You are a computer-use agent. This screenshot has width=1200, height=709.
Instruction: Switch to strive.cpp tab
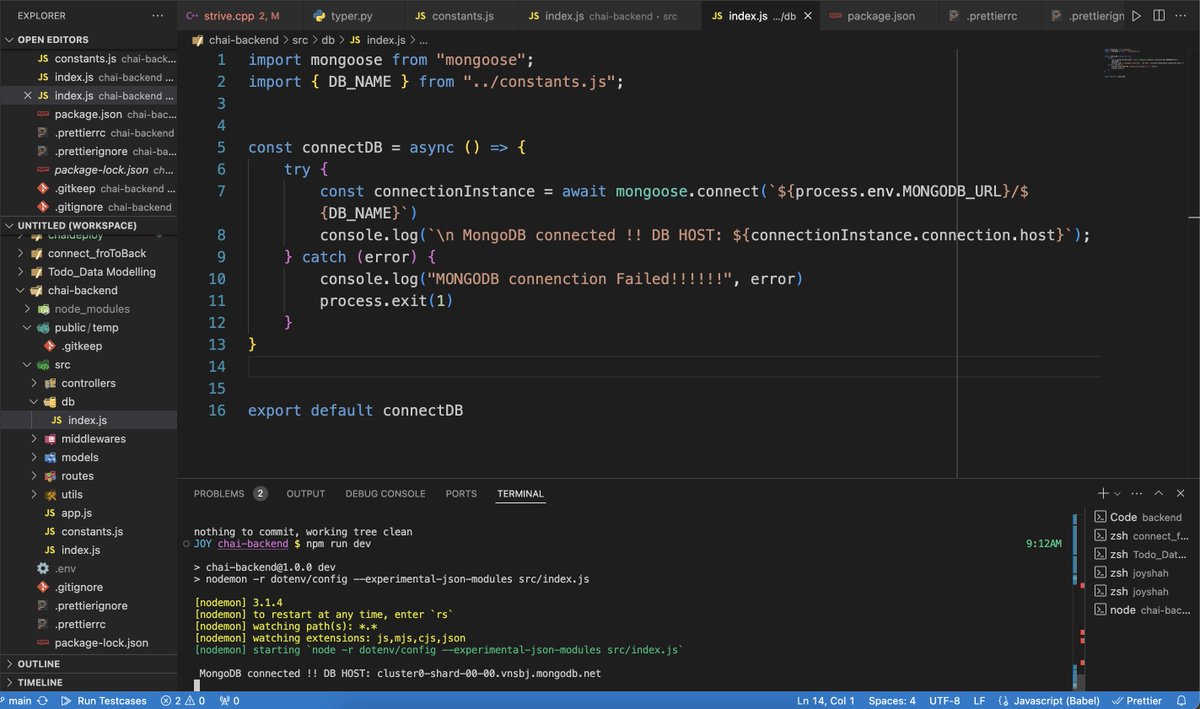(x=240, y=16)
